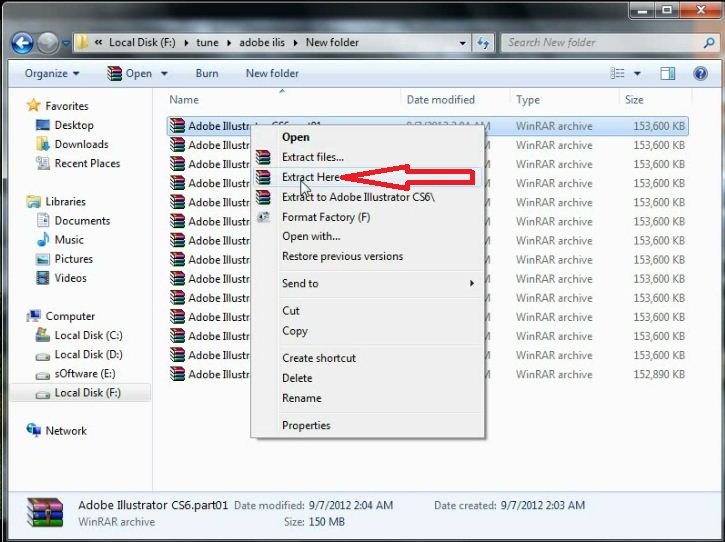Click the Refresh button next to address bar
The height and width of the screenshot is (542, 725).
coord(483,43)
